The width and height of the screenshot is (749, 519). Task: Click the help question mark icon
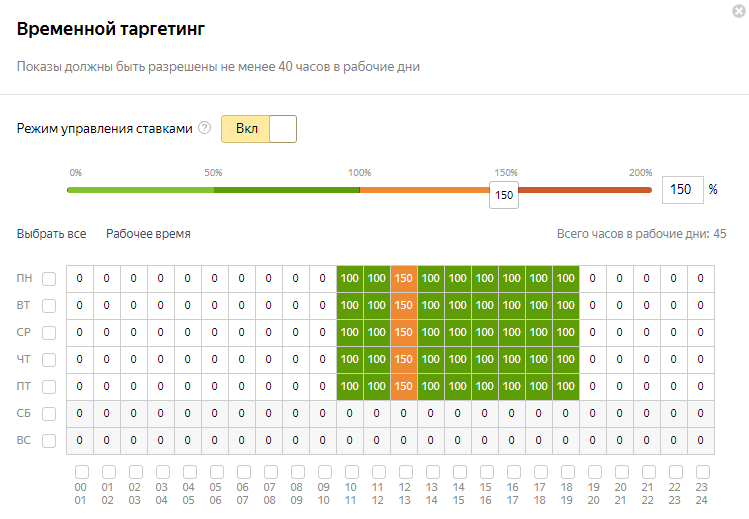(205, 128)
